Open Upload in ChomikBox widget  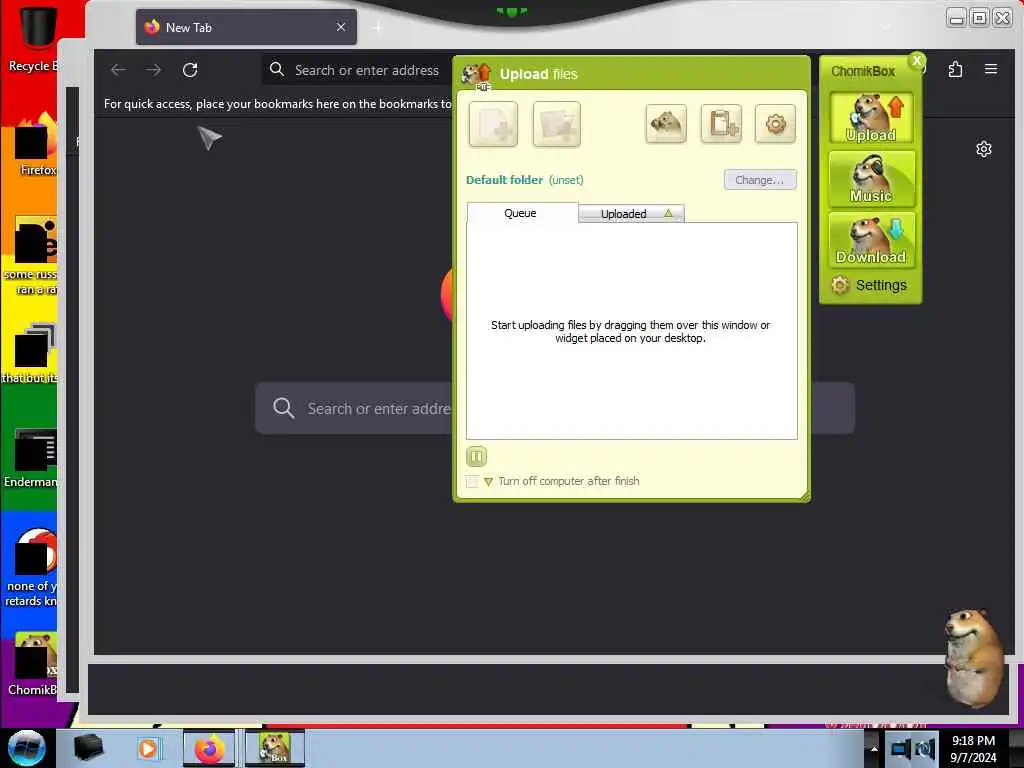pyautogui.click(x=871, y=118)
